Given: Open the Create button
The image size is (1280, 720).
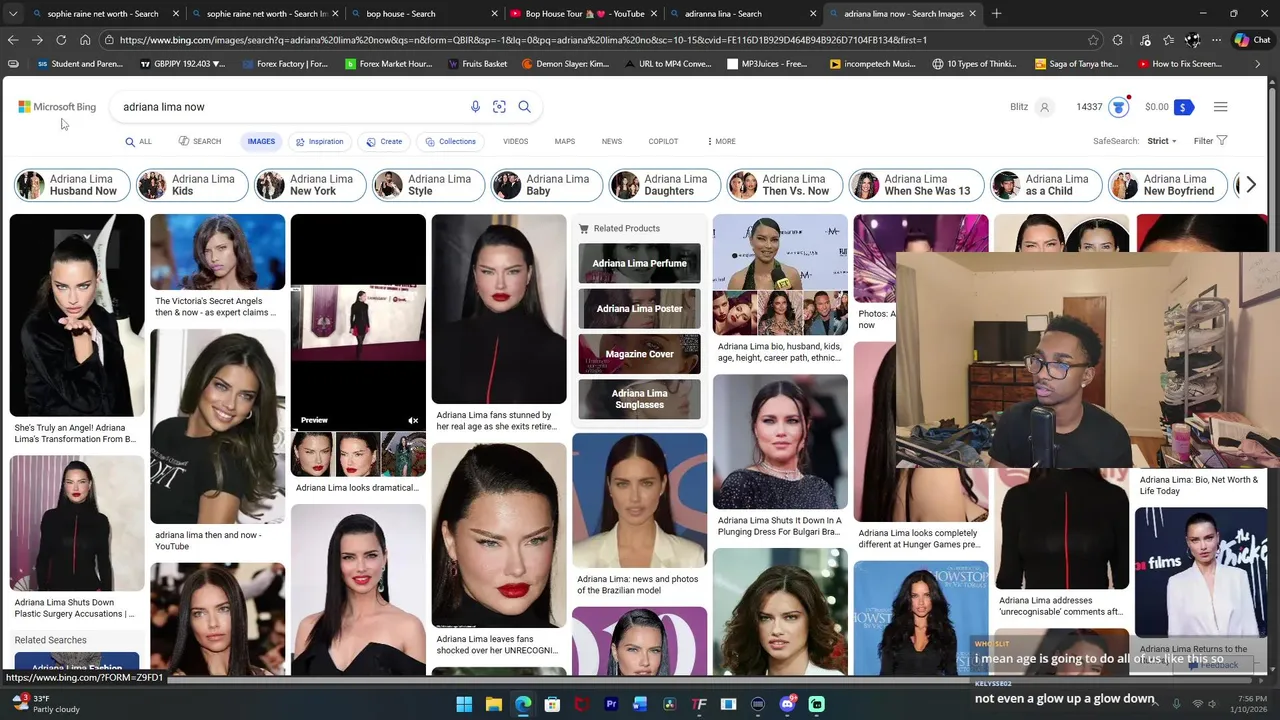Looking at the screenshot, I should [384, 141].
